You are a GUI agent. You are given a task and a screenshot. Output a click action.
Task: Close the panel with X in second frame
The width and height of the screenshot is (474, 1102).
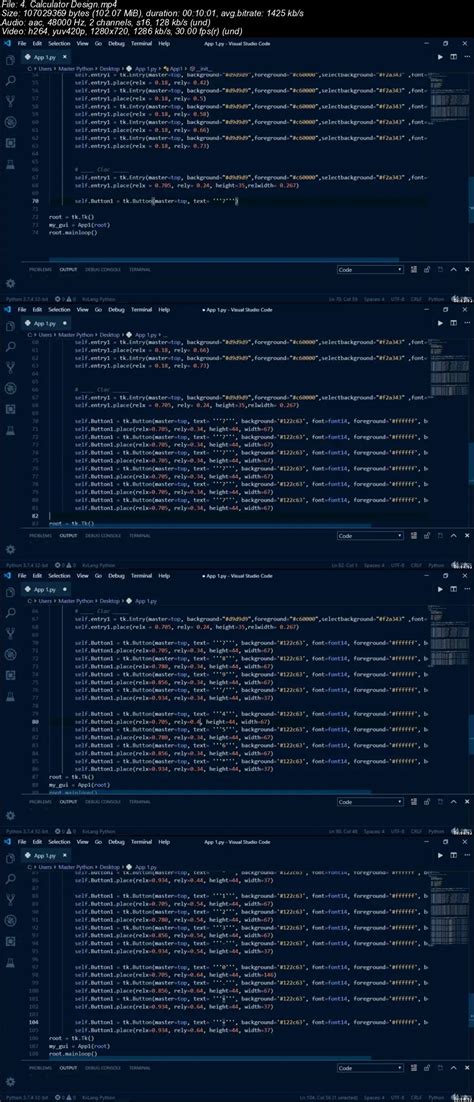(x=465, y=536)
